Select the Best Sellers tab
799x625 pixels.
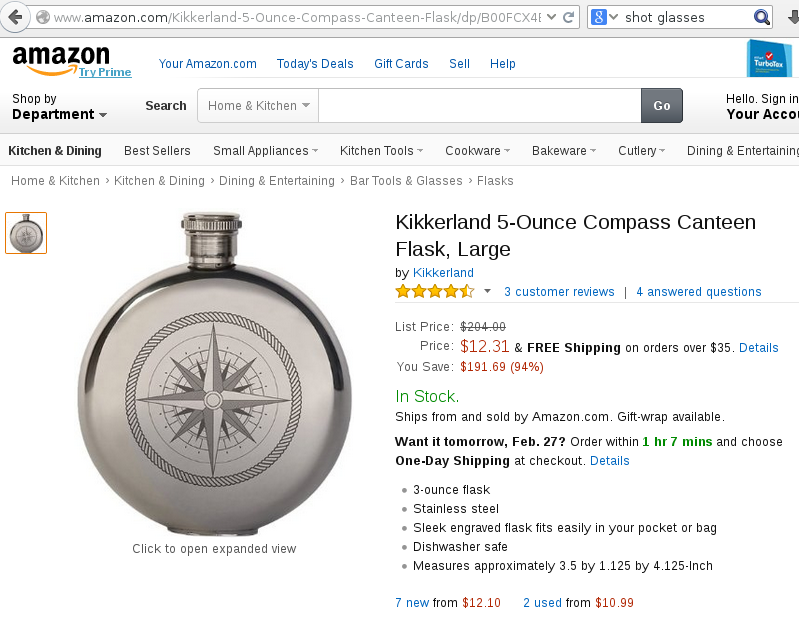point(157,151)
